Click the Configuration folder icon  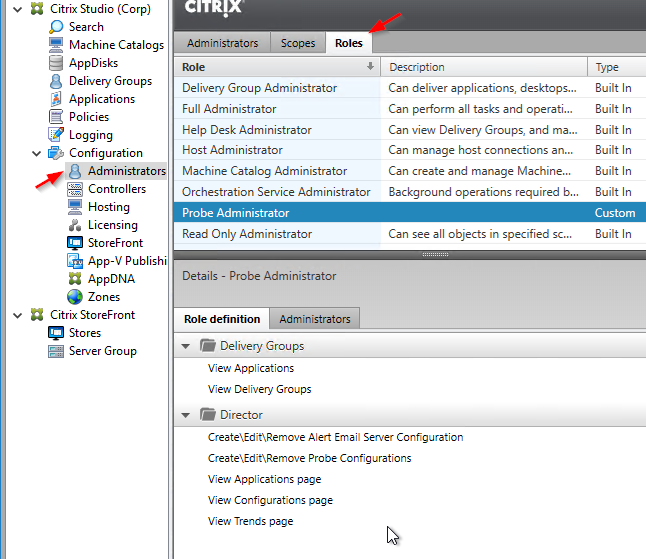(x=56, y=153)
